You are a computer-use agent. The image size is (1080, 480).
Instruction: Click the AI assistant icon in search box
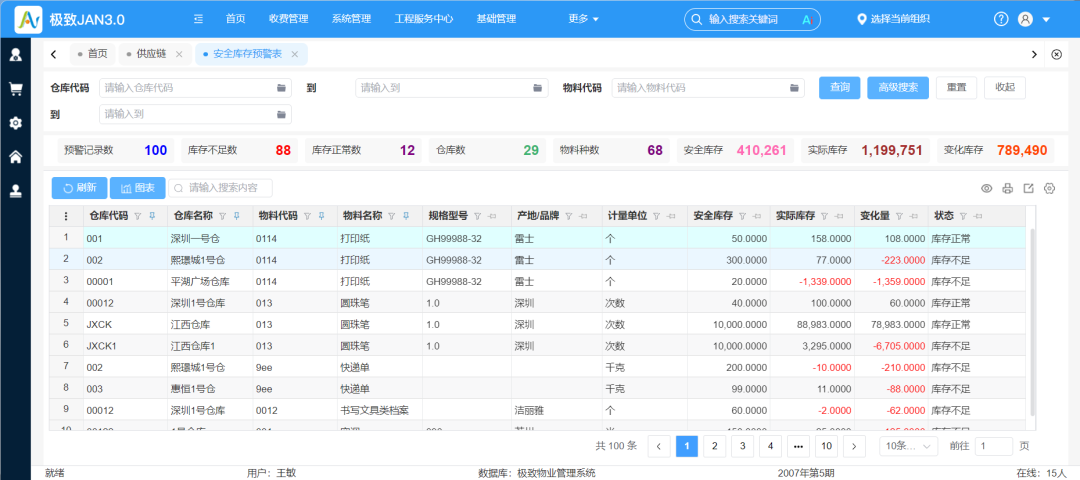tap(807, 19)
